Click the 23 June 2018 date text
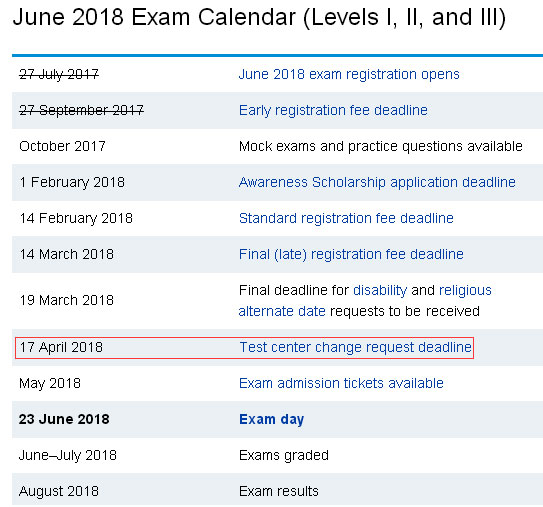Screen dimensions: 543x507 coord(64,419)
